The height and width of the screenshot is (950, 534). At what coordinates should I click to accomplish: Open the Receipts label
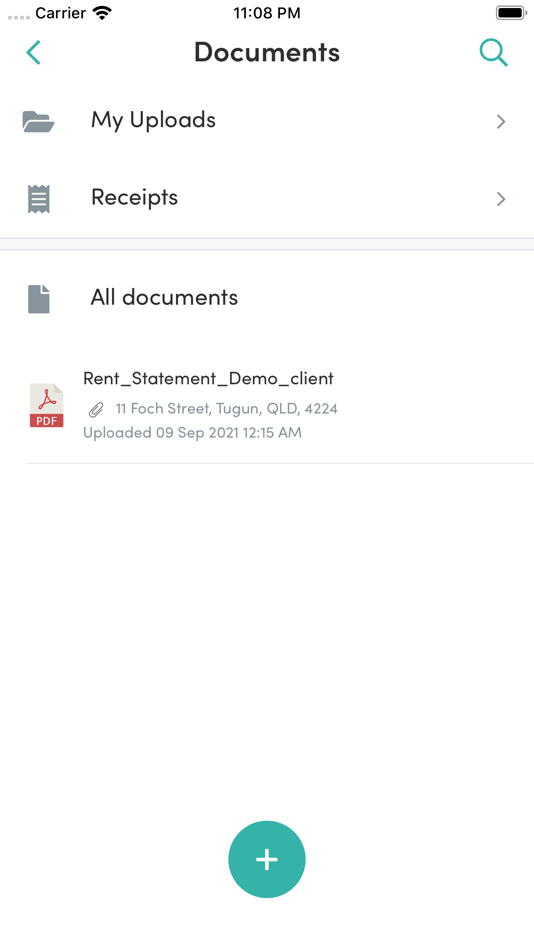pyautogui.click(x=135, y=198)
